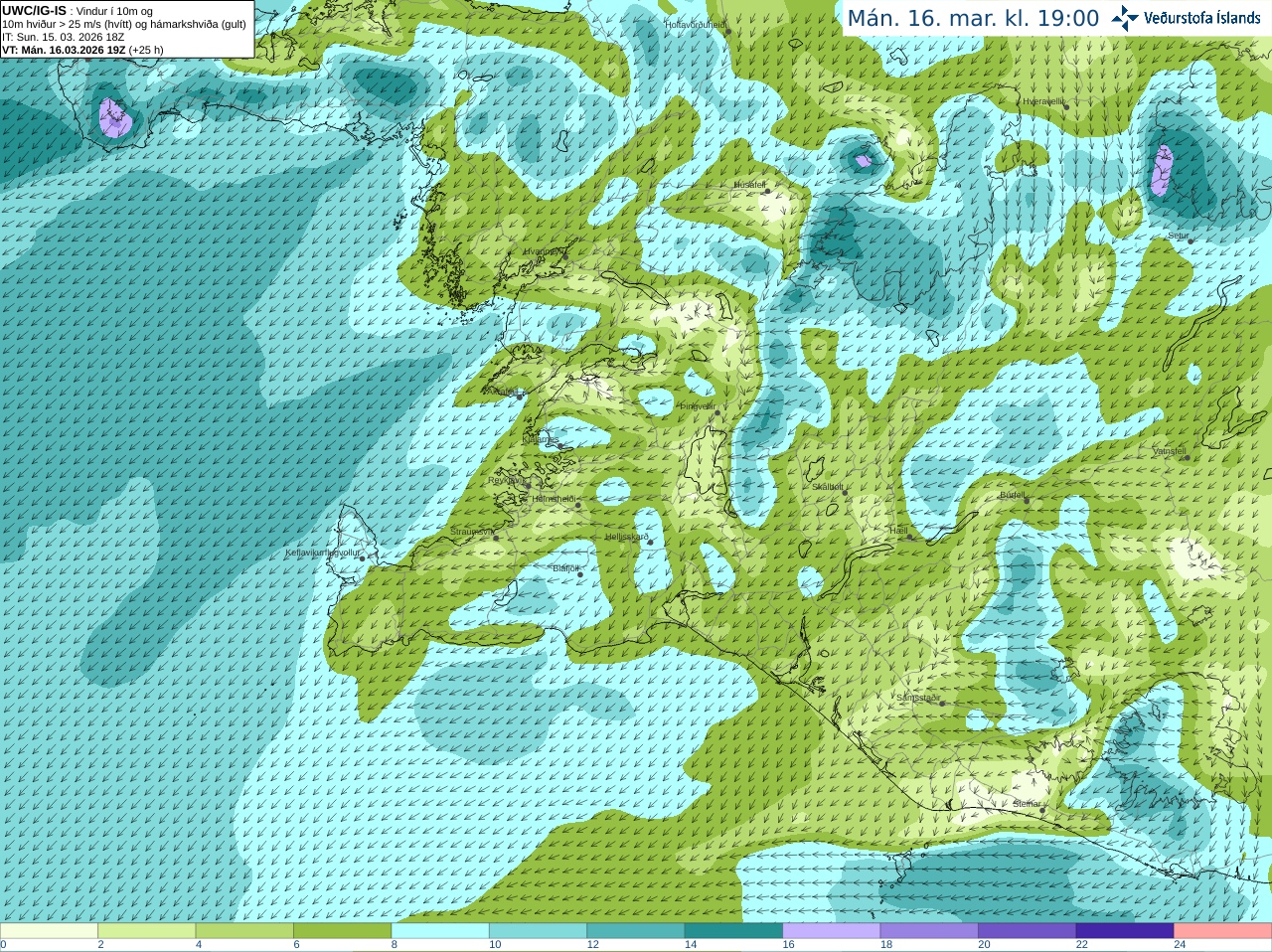Click the 0–2 m/s pale legend swatch
The image size is (1272, 952).
pyautogui.click(x=49, y=931)
